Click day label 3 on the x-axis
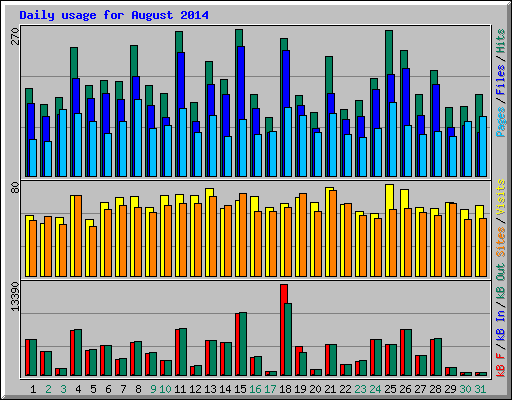This screenshot has height=400, width=512. pos(63,389)
